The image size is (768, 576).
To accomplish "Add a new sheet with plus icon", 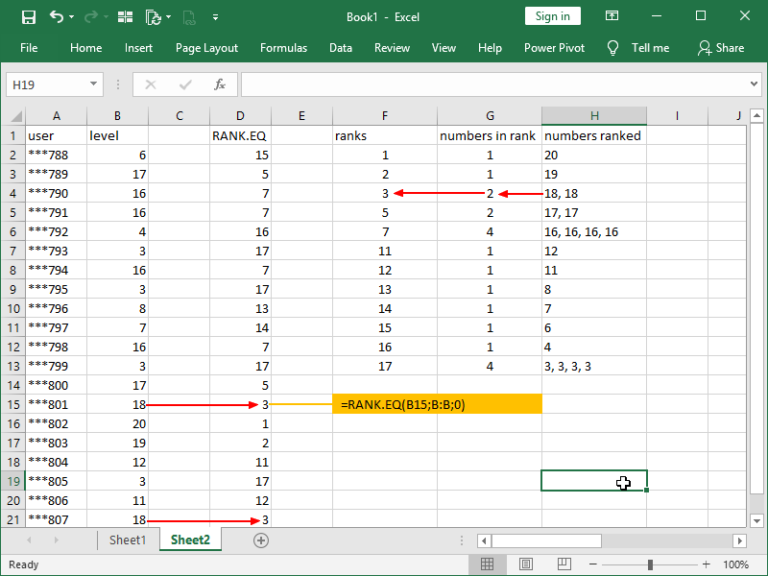I will tap(261, 540).
